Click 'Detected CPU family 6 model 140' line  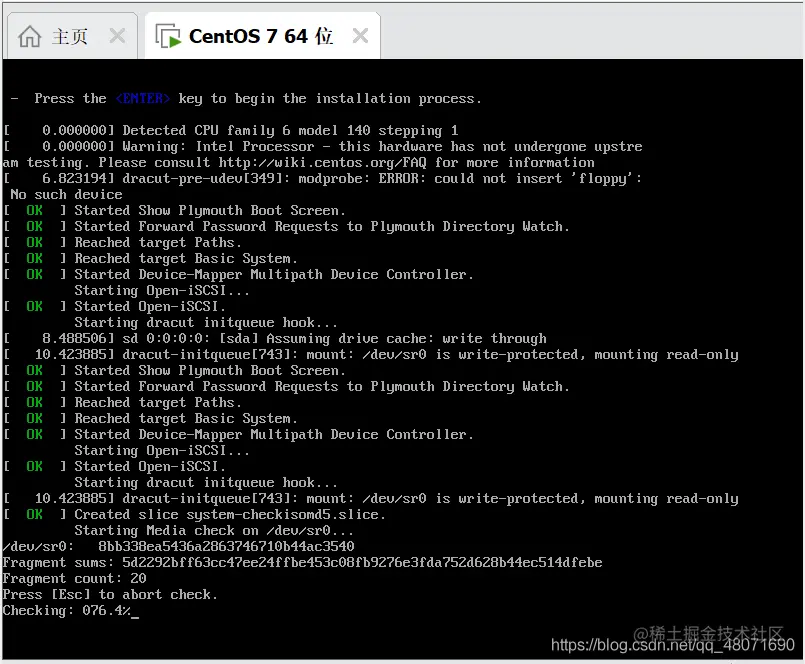(x=231, y=130)
